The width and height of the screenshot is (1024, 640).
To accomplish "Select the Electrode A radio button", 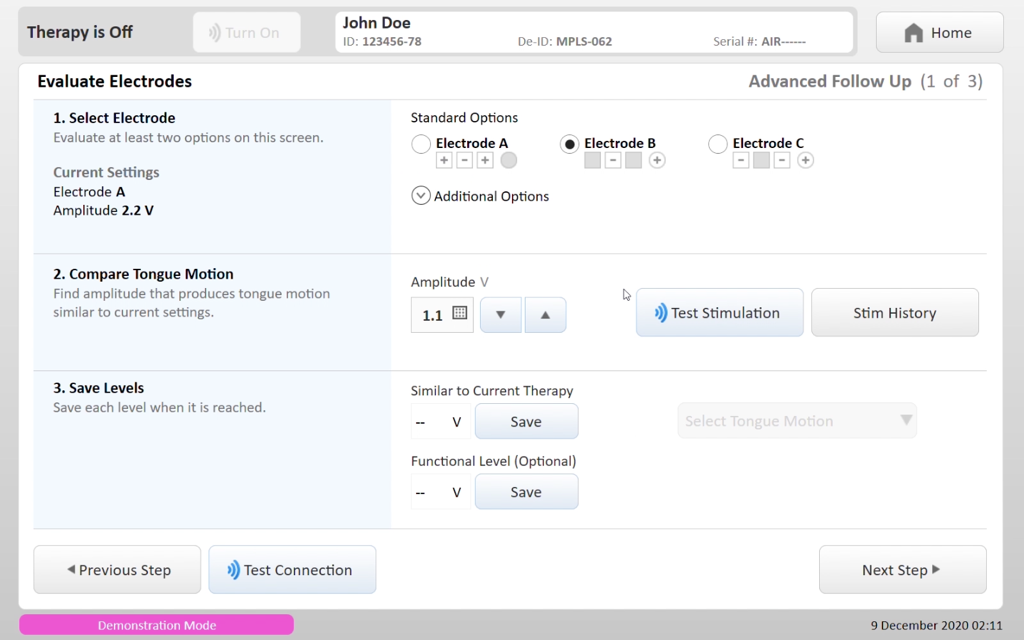I will click(421, 144).
